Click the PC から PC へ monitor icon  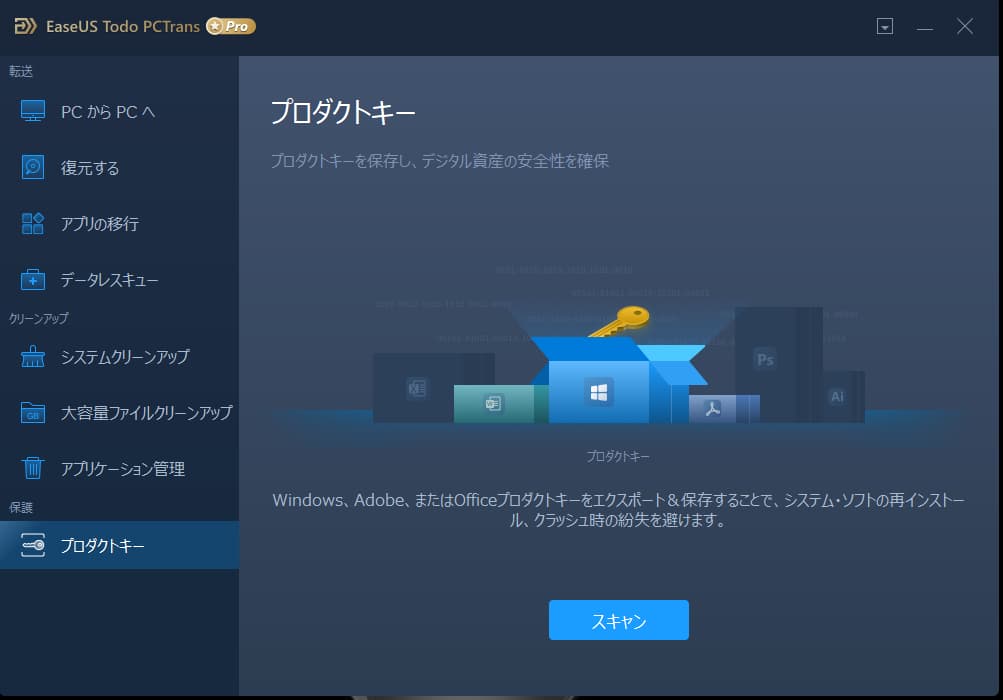point(33,111)
